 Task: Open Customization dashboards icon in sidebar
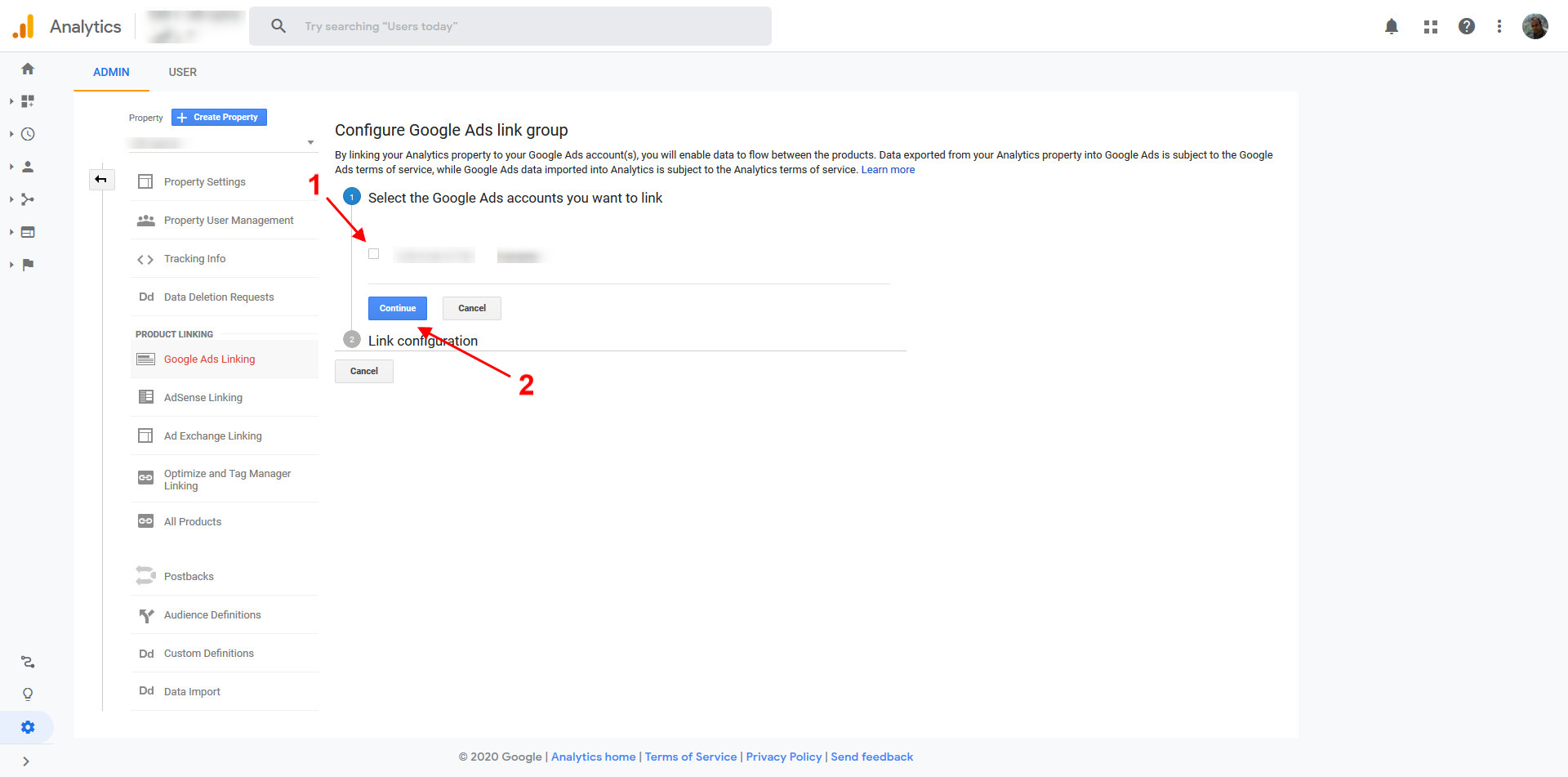(28, 101)
